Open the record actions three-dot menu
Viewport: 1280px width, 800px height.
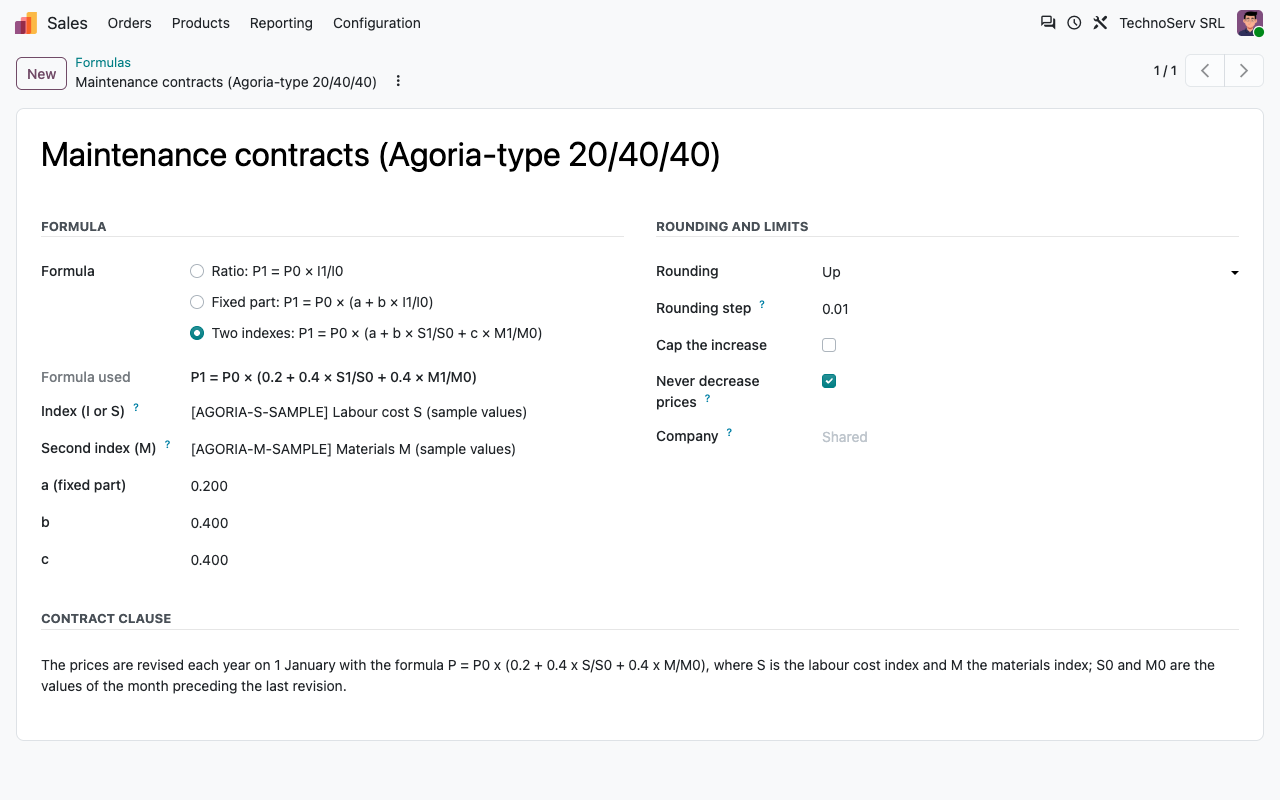[x=398, y=81]
